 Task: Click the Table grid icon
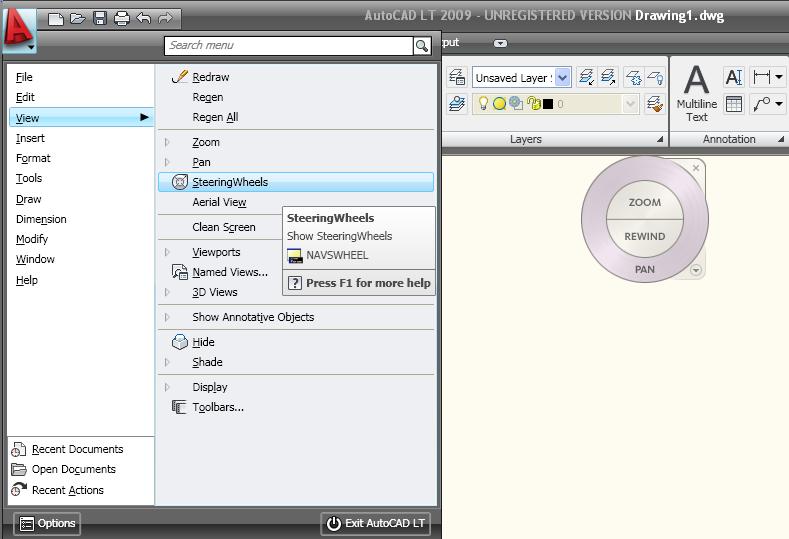coord(734,104)
